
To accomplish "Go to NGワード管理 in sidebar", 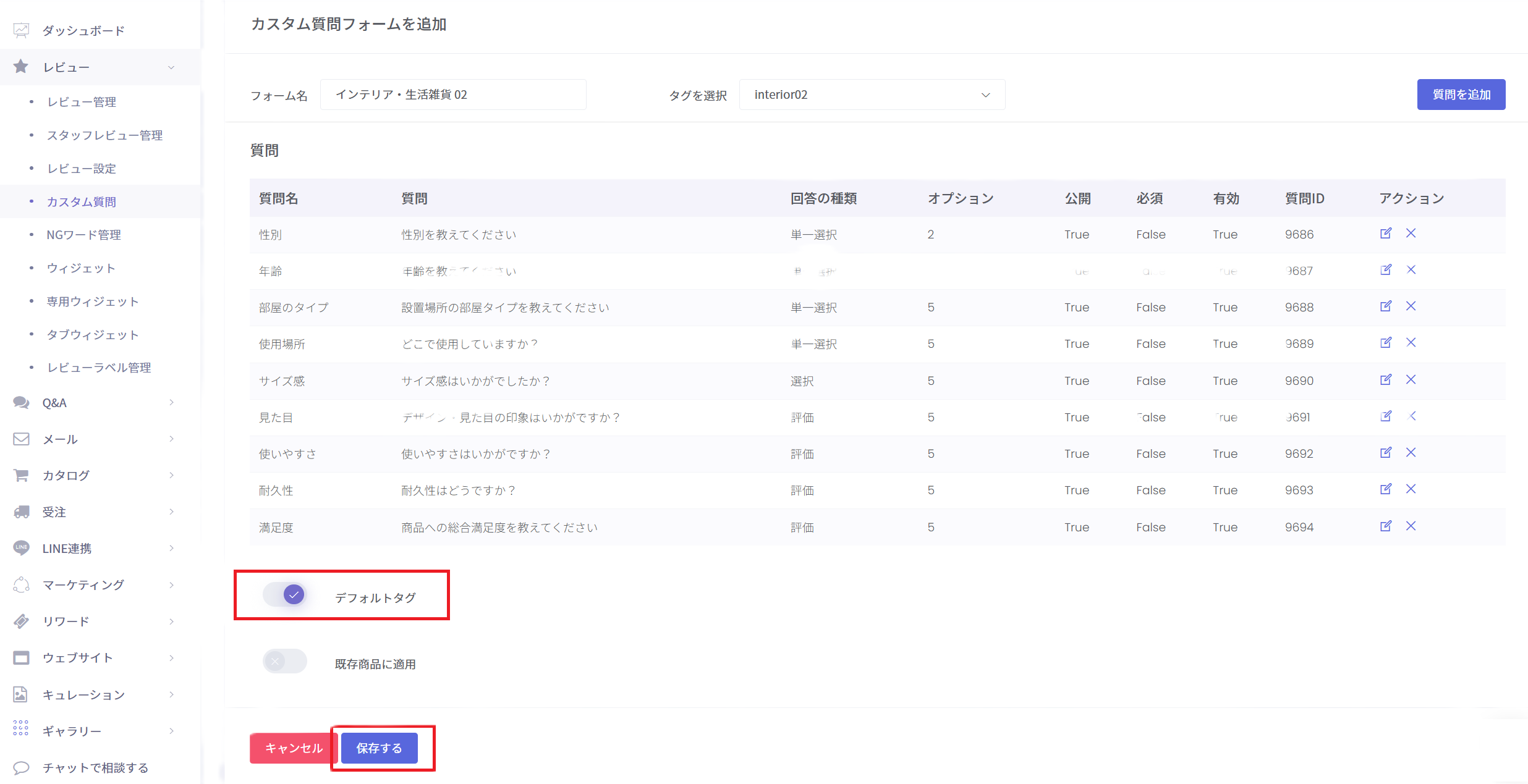I will tap(83, 235).
